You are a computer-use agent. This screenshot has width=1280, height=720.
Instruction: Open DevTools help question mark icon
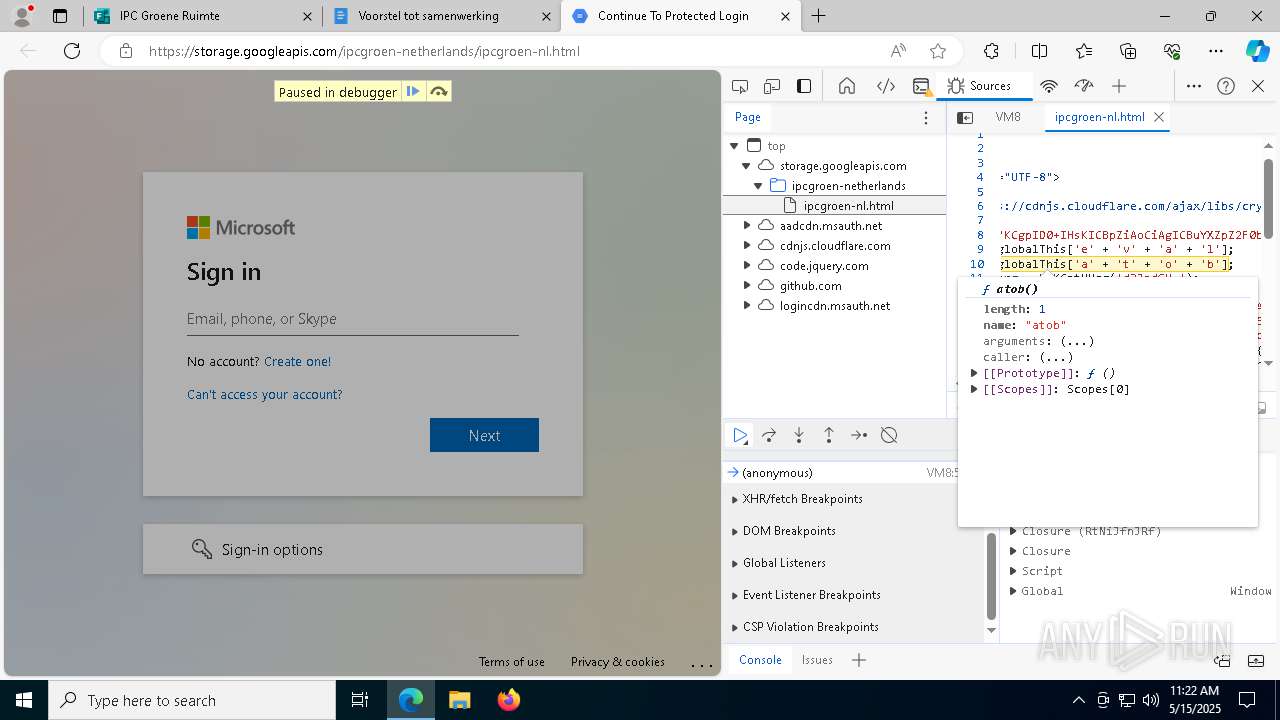tap(1226, 86)
